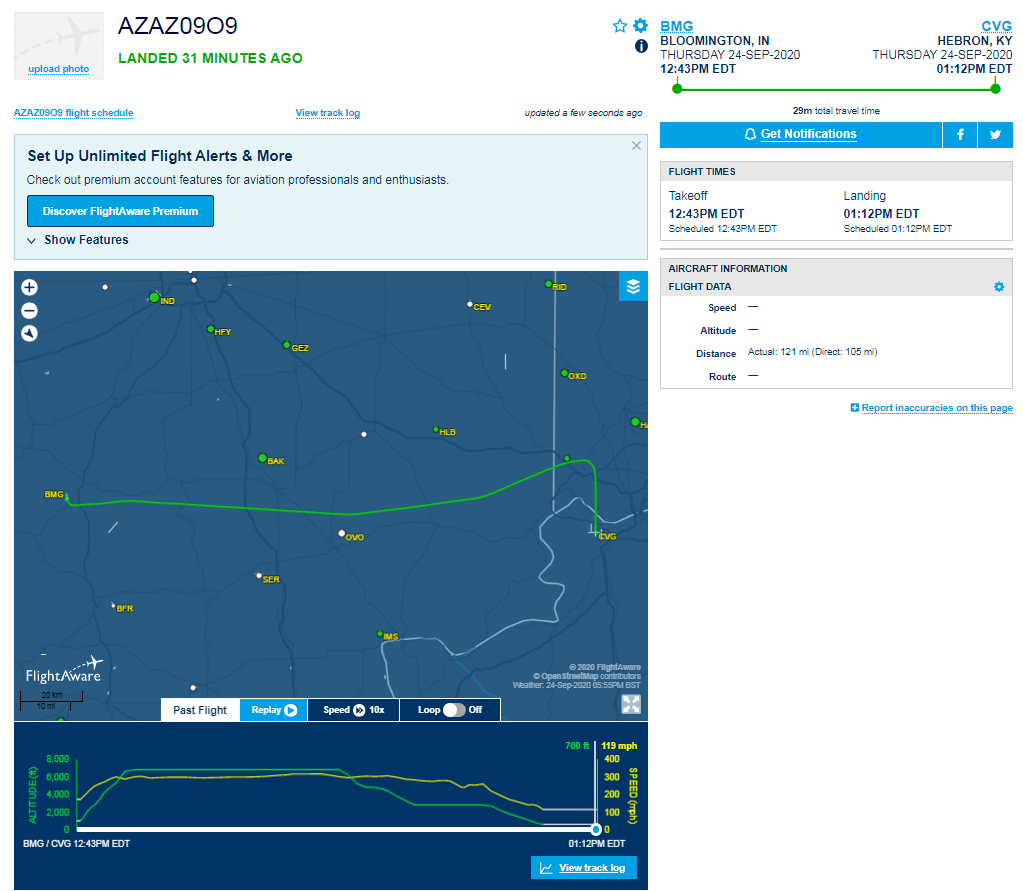Open flight data settings gear
The height and width of the screenshot is (891, 1023).
coord(999,287)
